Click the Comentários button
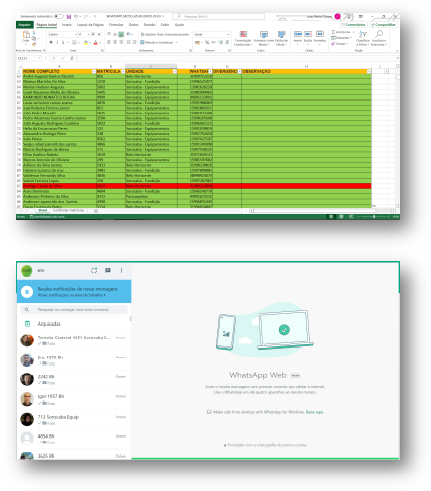Viewport: 431px width, 491px height. (x=353, y=25)
